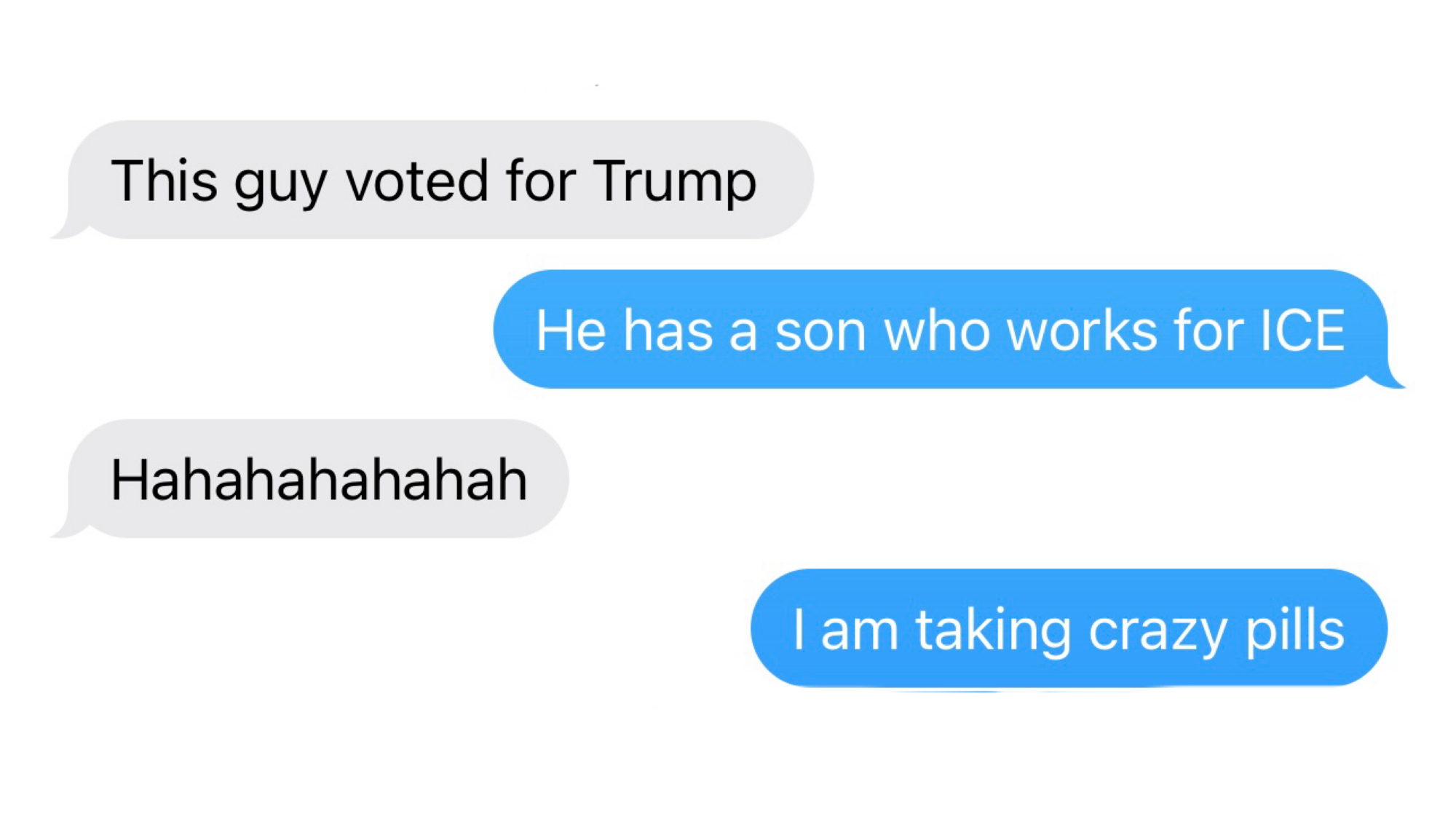
Task: Click the word "This" in first bubble
Action: pyautogui.click(x=165, y=181)
